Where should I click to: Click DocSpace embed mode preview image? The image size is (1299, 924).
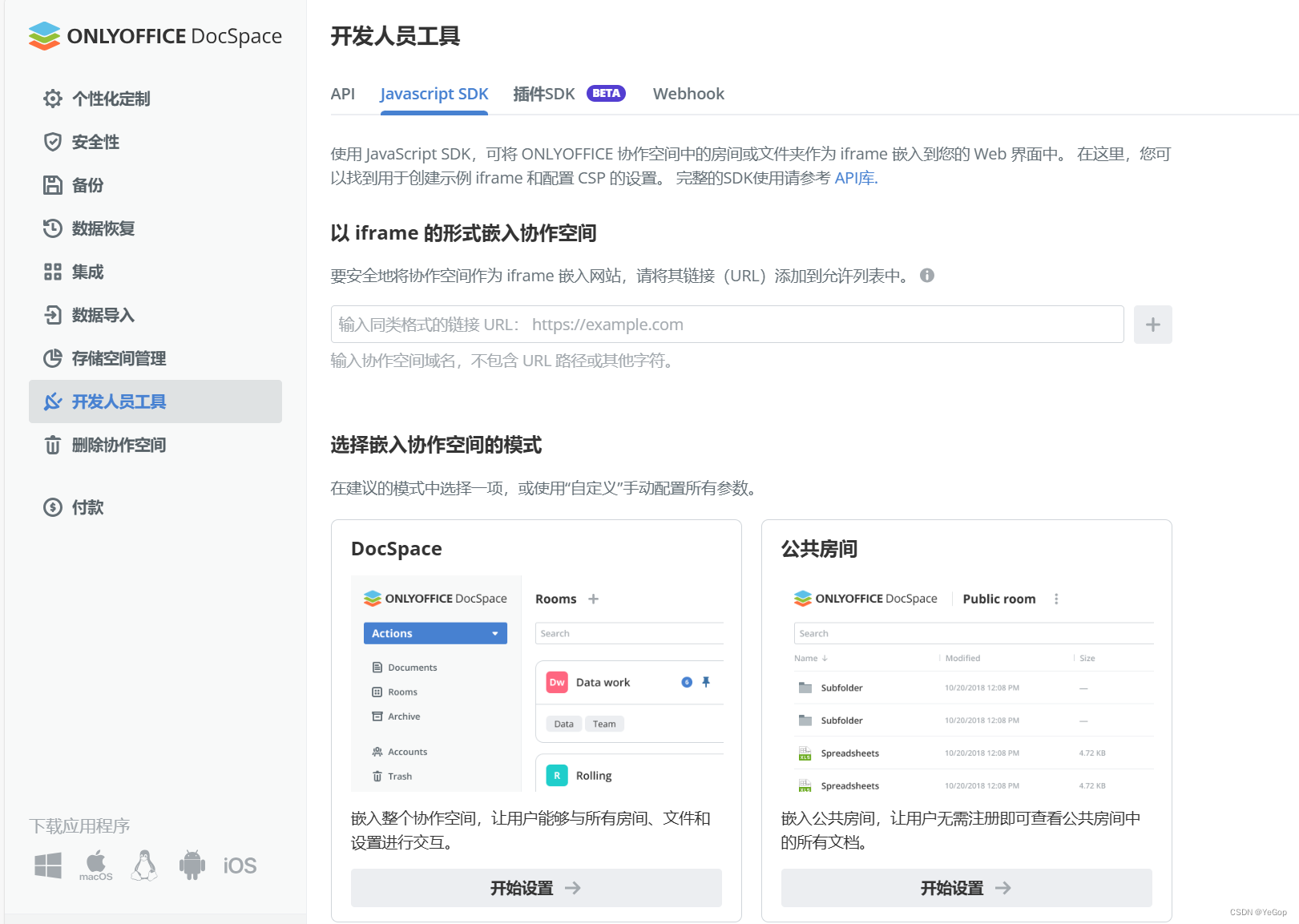point(537,684)
